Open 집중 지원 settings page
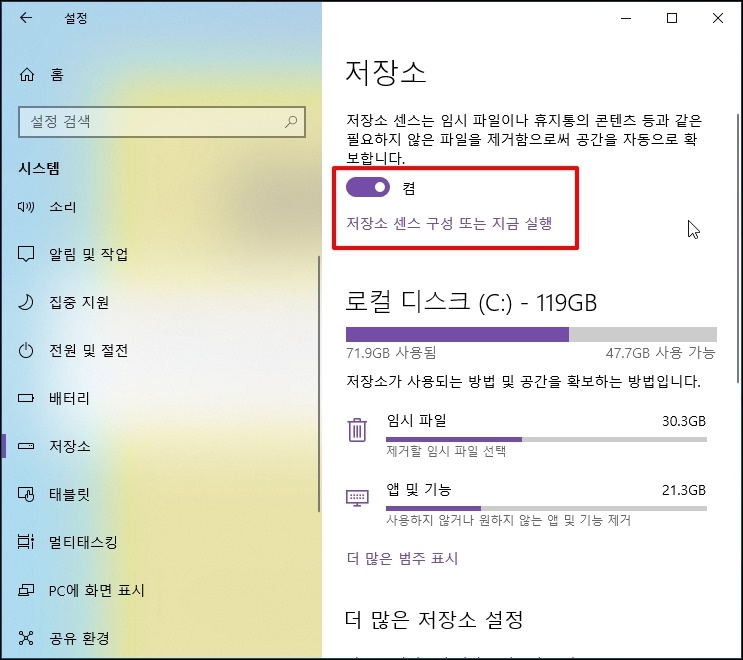 (160, 302)
